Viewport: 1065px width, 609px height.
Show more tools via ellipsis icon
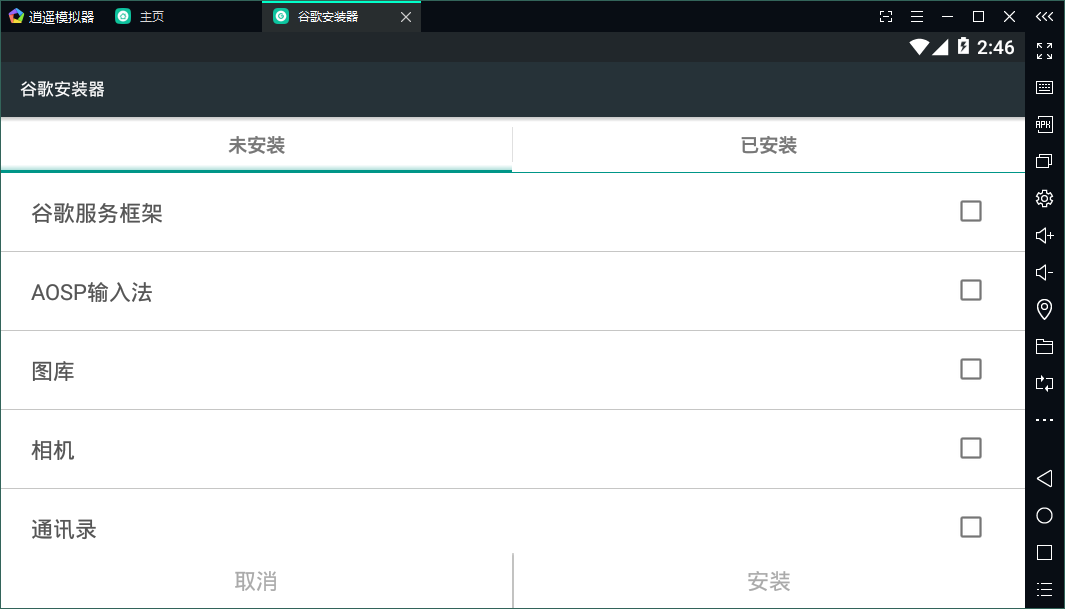1045,420
